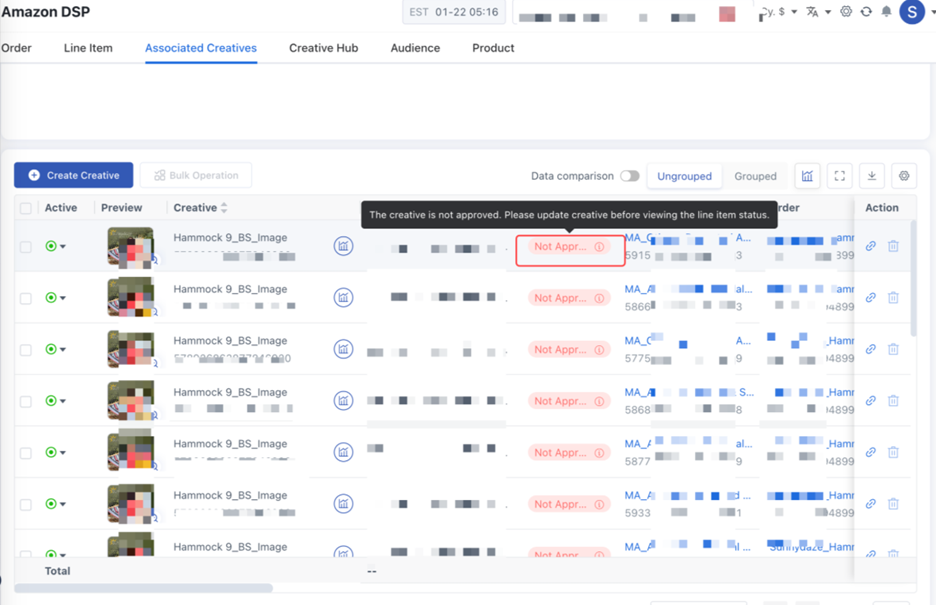The image size is (936, 605).
Task: Switch to the Creative Hub tab
Action: click(x=323, y=48)
